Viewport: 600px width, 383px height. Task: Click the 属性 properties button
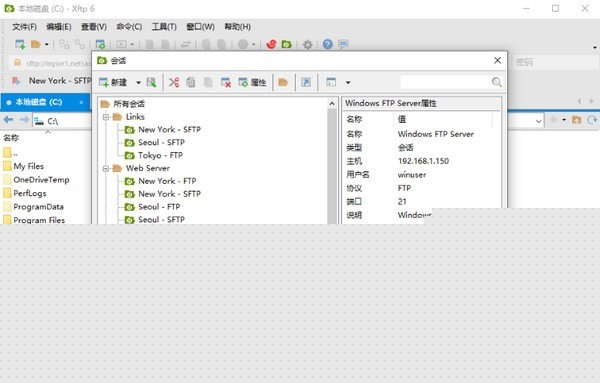252,82
